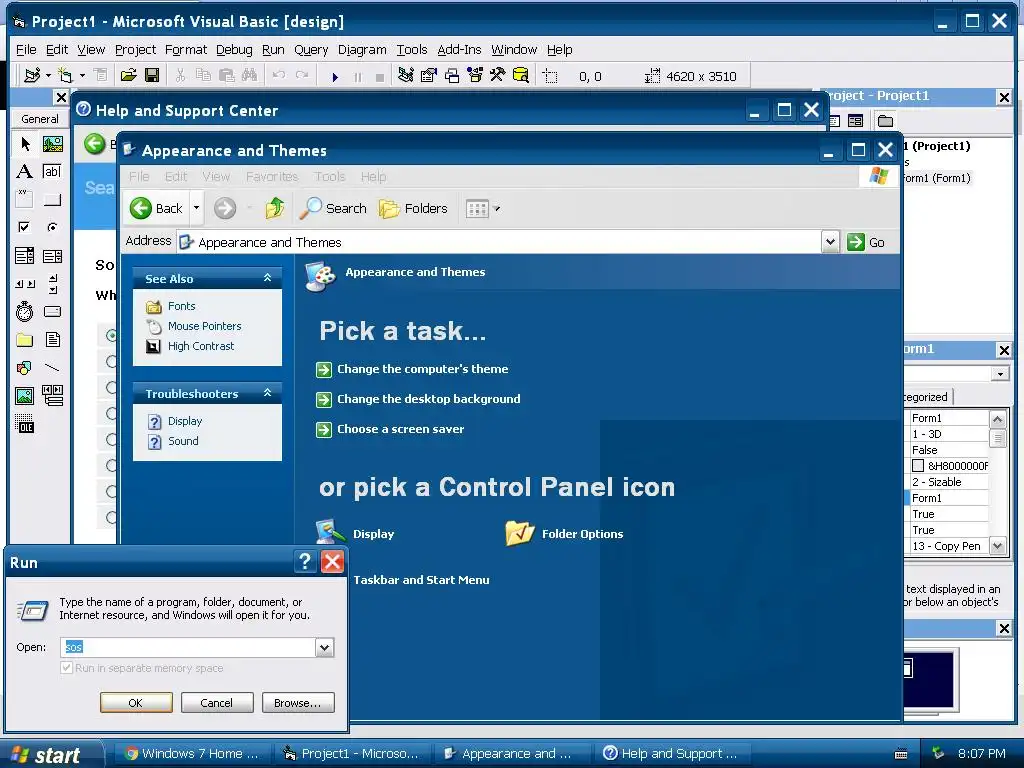Image resolution: width=1024 pixels, height=768 pixels.
Task: Click the Start run arrow in VB toolbar
Action: point(335,76)
